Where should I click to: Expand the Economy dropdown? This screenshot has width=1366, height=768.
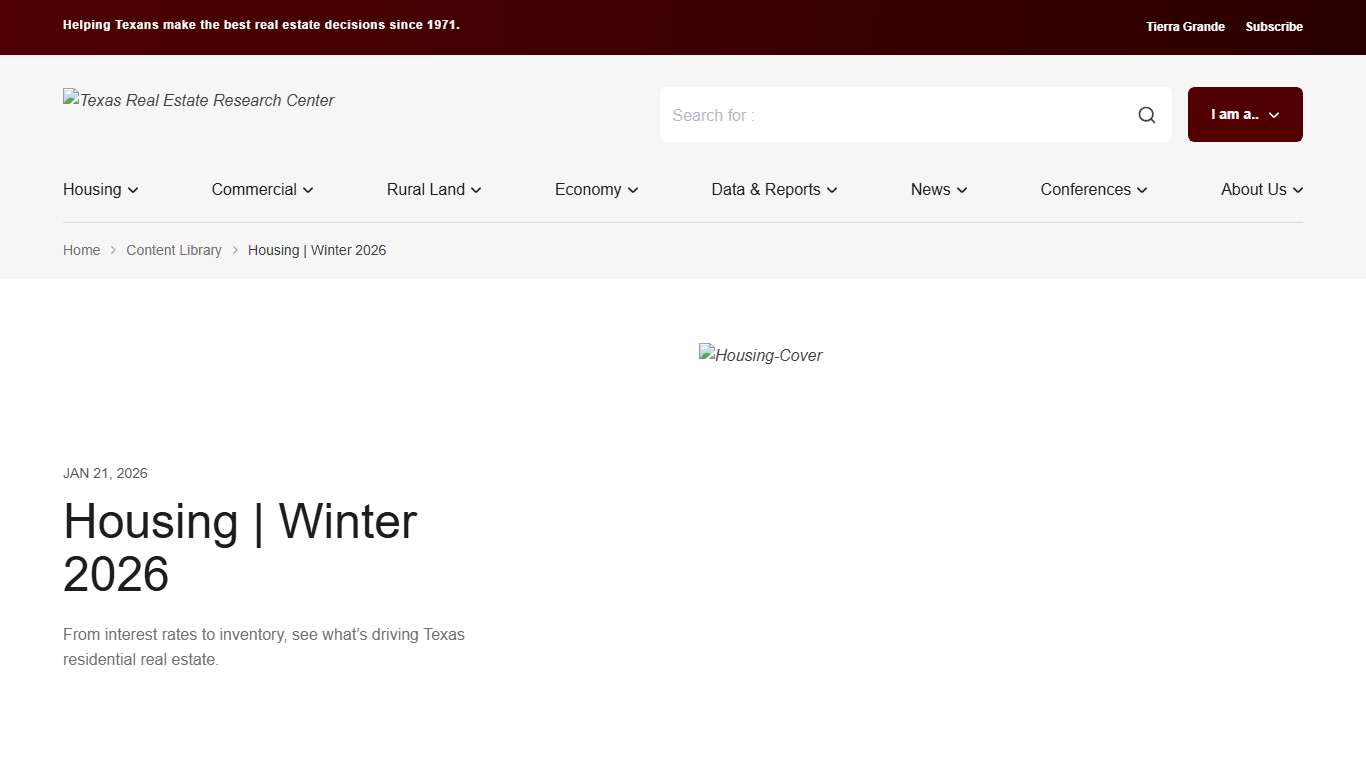tap(595, 189)
